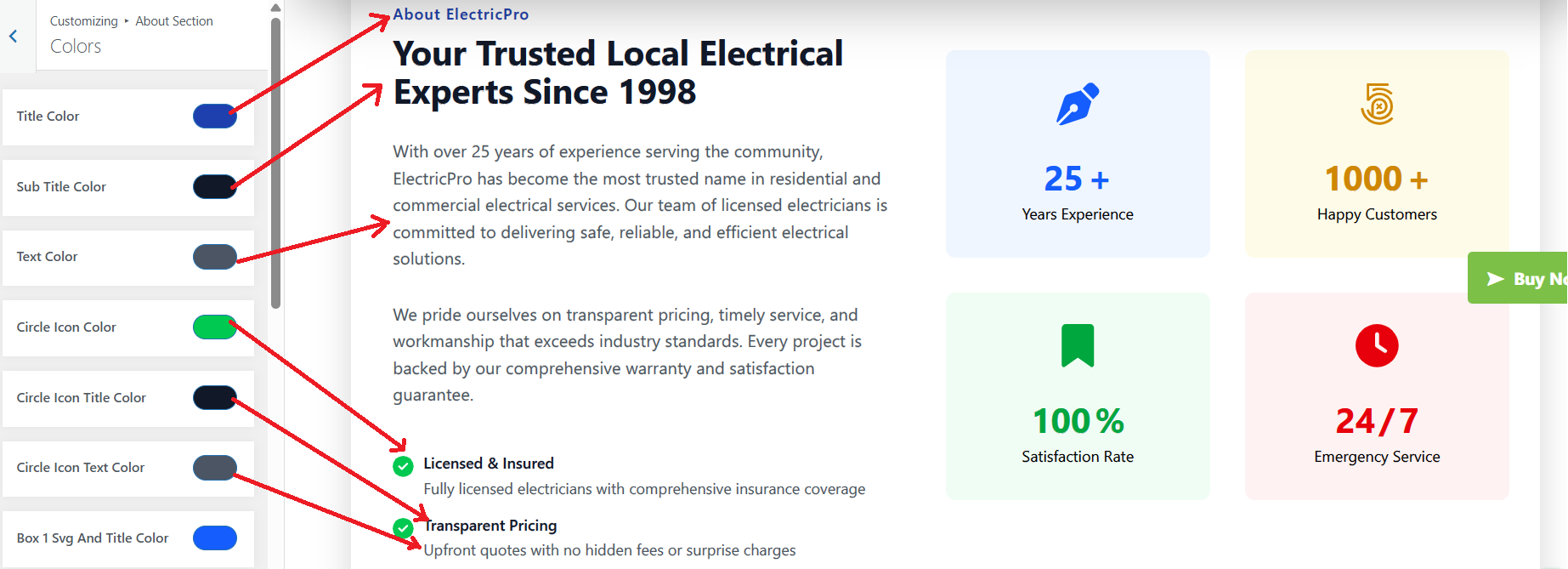
Task: Open the Circle Icon Text Color swatch
Action: (x=214, y=468)
